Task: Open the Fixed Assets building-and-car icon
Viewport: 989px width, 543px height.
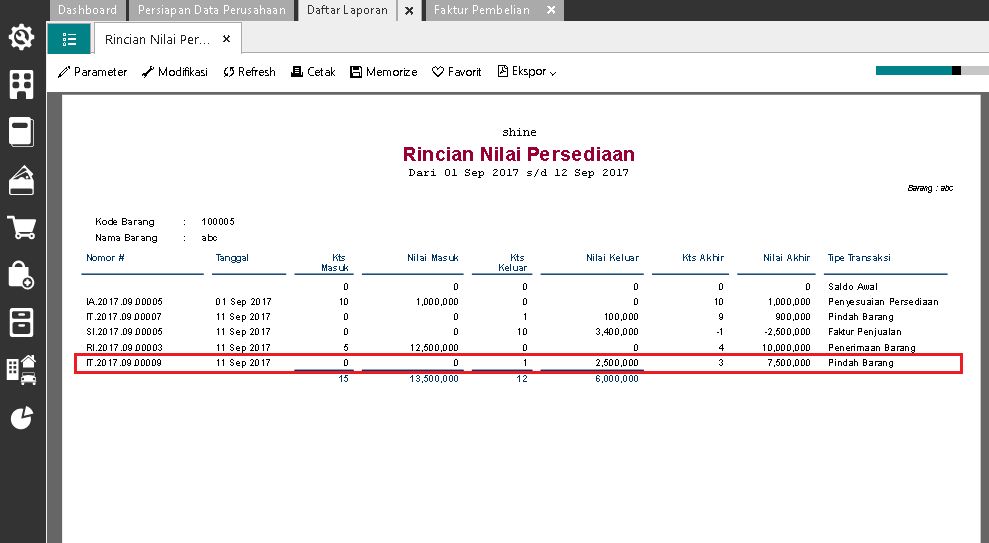Action: point(21,369)
